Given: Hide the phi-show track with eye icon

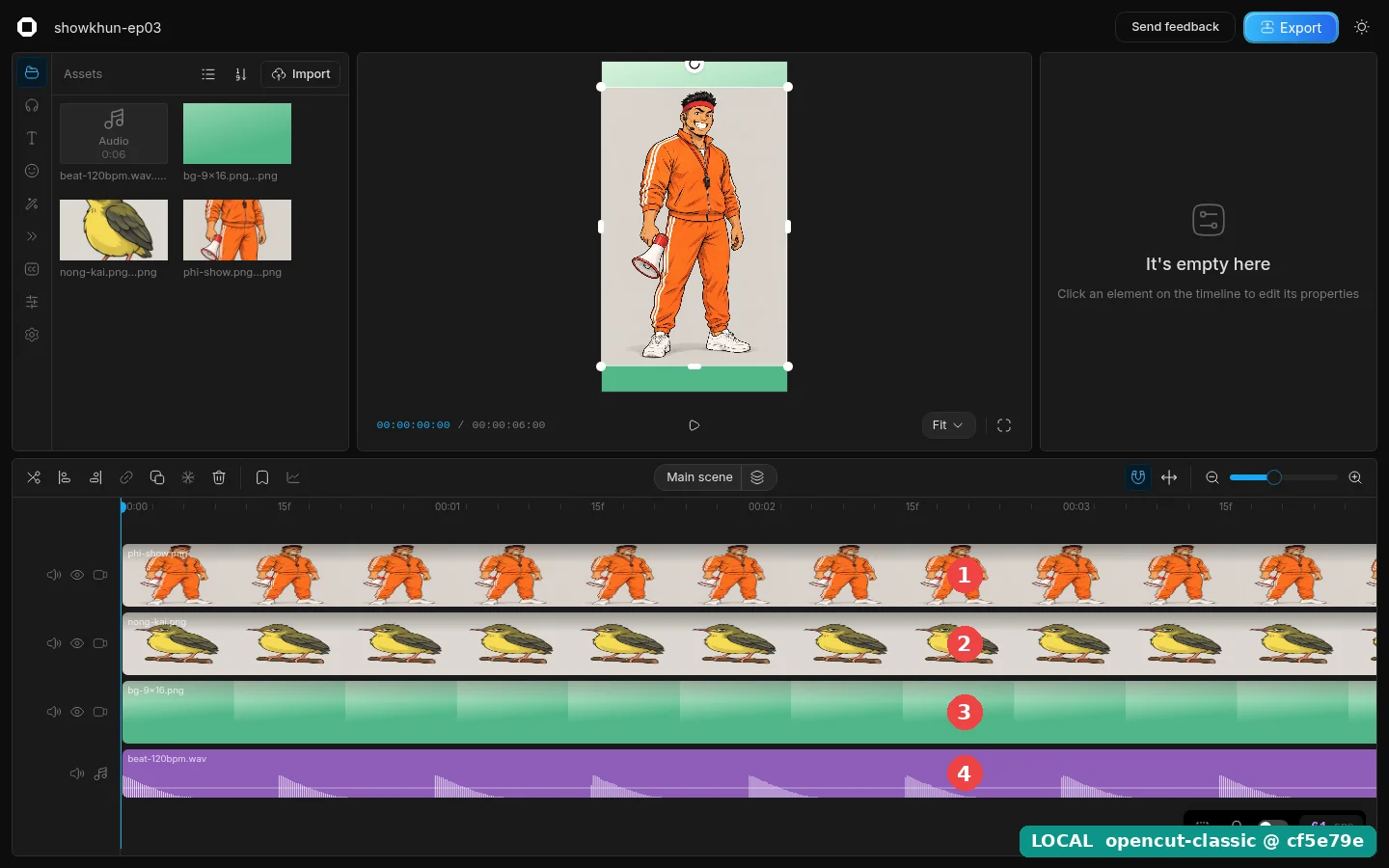Looking at the screenshot, I should (x=77, y=575).
